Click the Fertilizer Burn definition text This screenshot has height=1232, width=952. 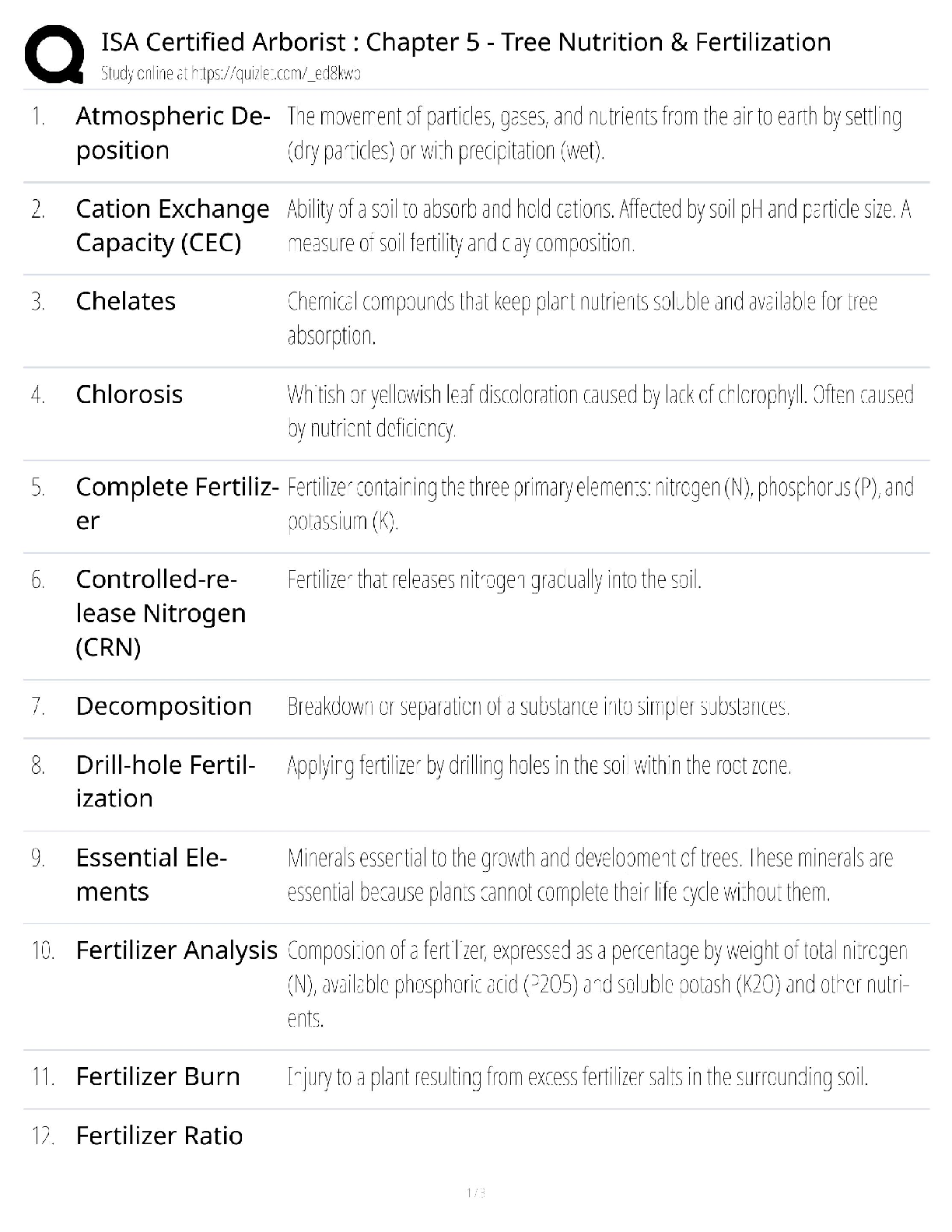(577, 1077)
